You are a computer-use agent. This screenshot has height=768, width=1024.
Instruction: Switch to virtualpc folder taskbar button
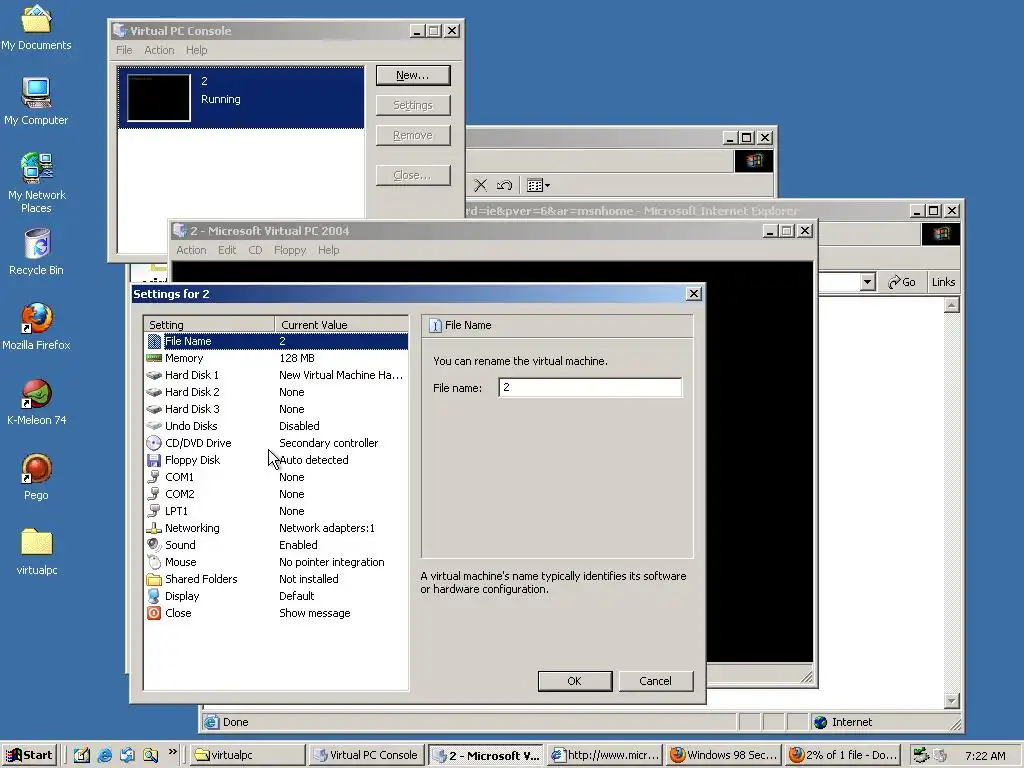pyautogui.click(x=248, y=755)
